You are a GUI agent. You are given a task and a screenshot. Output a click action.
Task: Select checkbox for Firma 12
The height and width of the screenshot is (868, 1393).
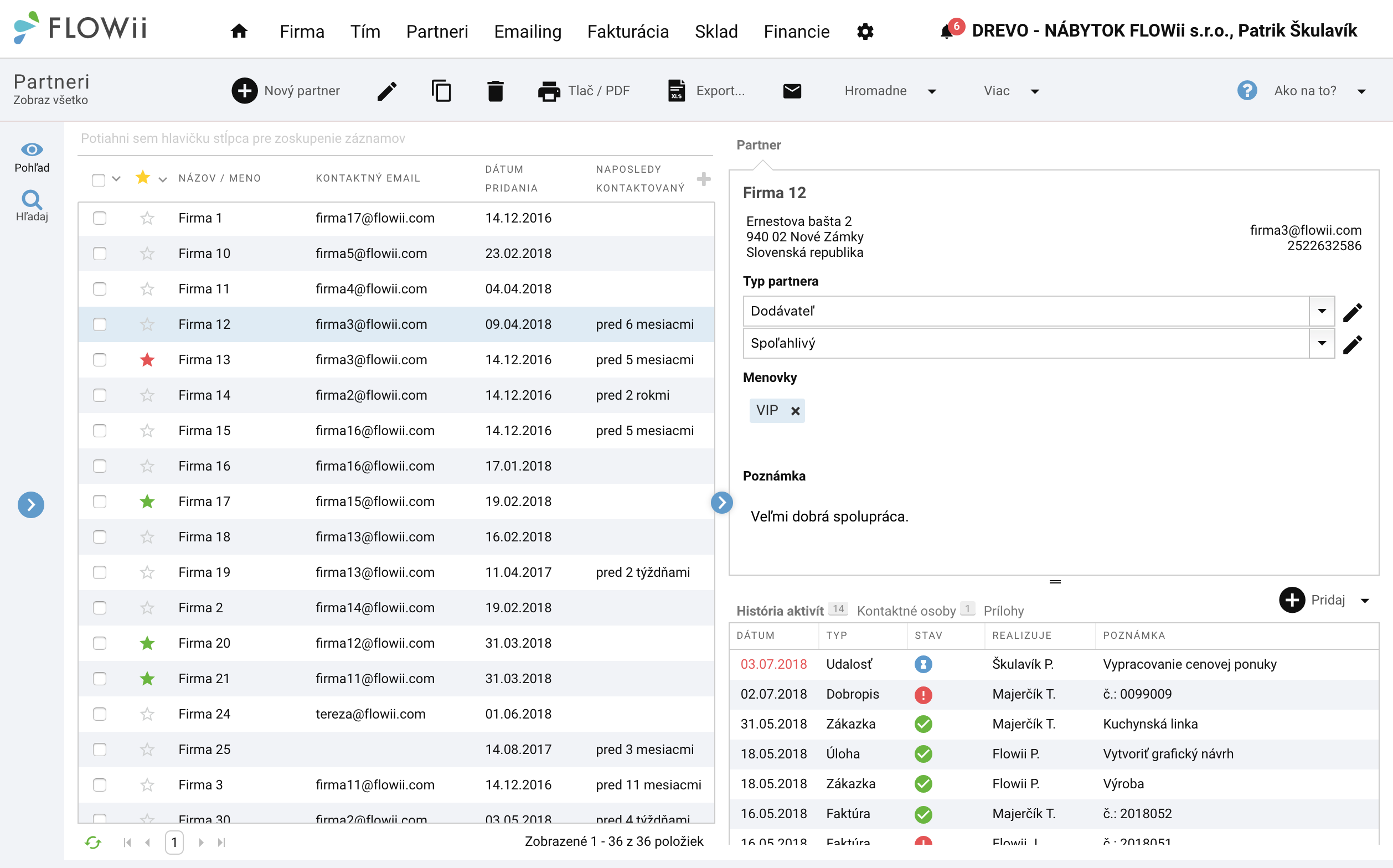pos(99,324)
